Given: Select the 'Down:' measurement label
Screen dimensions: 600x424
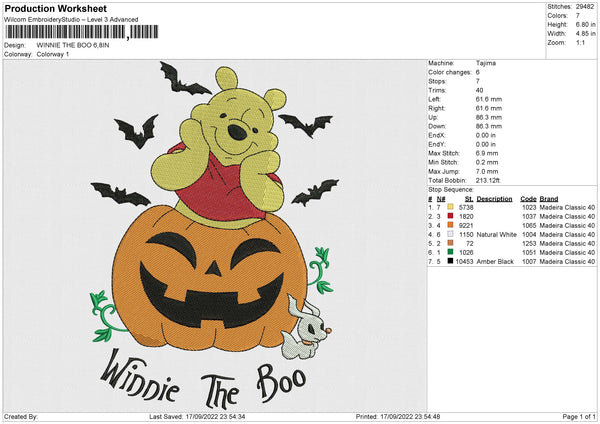Looking at the screenshot, I should [437, 126].
